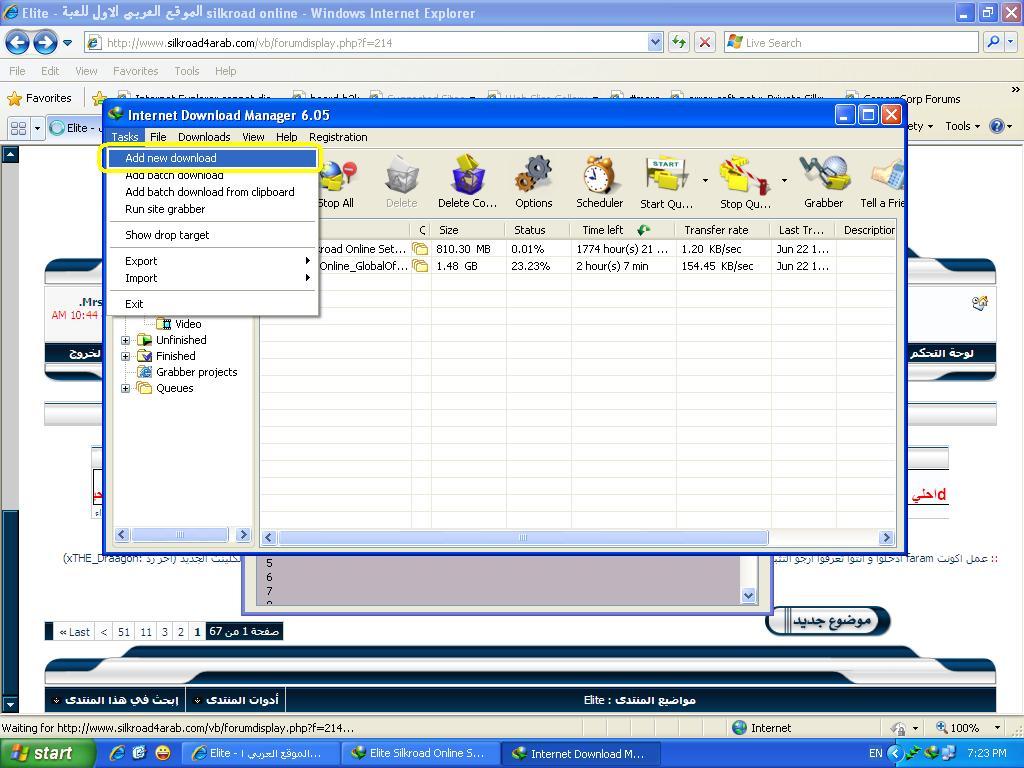Click the Last page pagination link
Viewport: 1024px width, 768px height.
74,632
